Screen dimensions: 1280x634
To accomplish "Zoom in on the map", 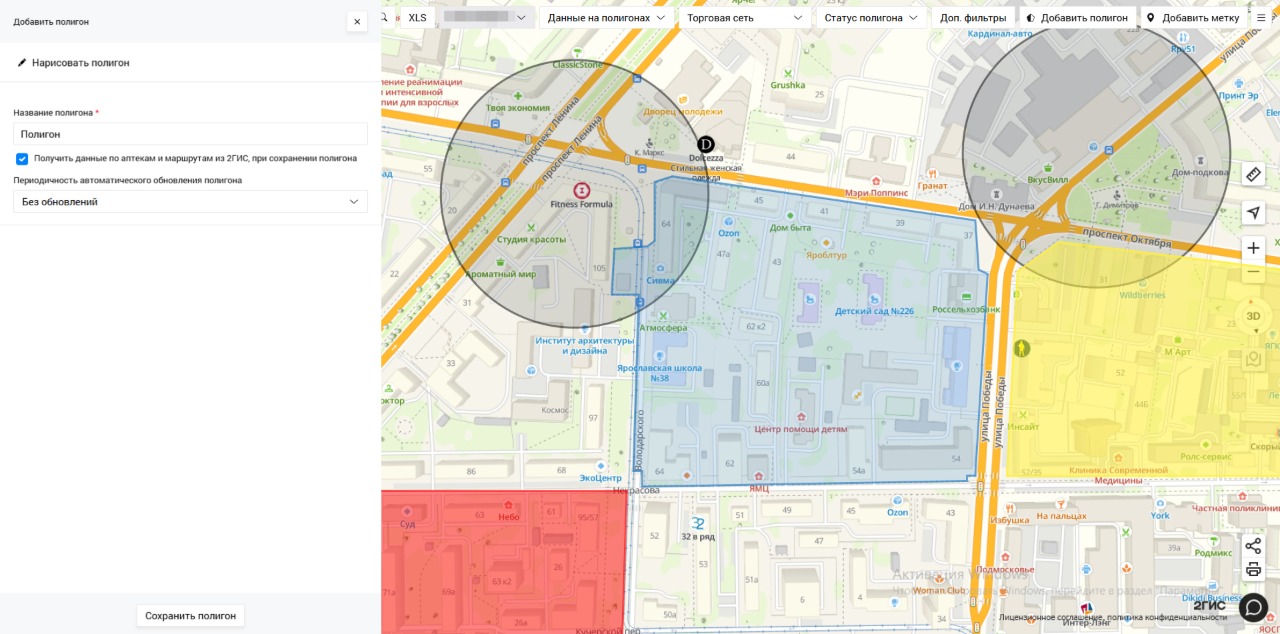I will point(1253,248).
